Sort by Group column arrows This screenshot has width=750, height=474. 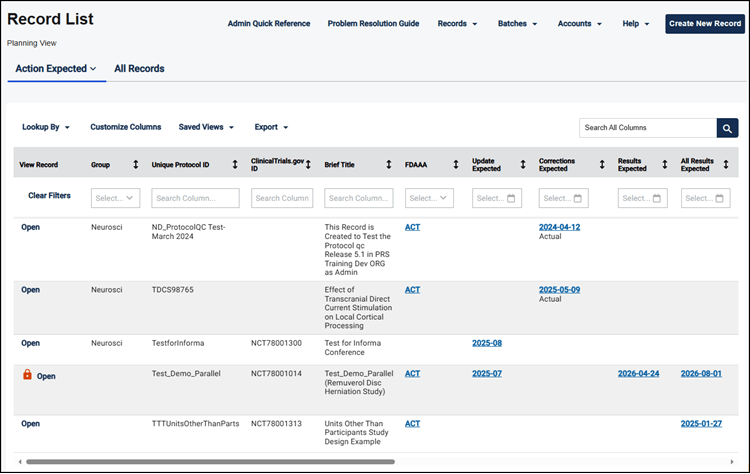tap(135, 165)
